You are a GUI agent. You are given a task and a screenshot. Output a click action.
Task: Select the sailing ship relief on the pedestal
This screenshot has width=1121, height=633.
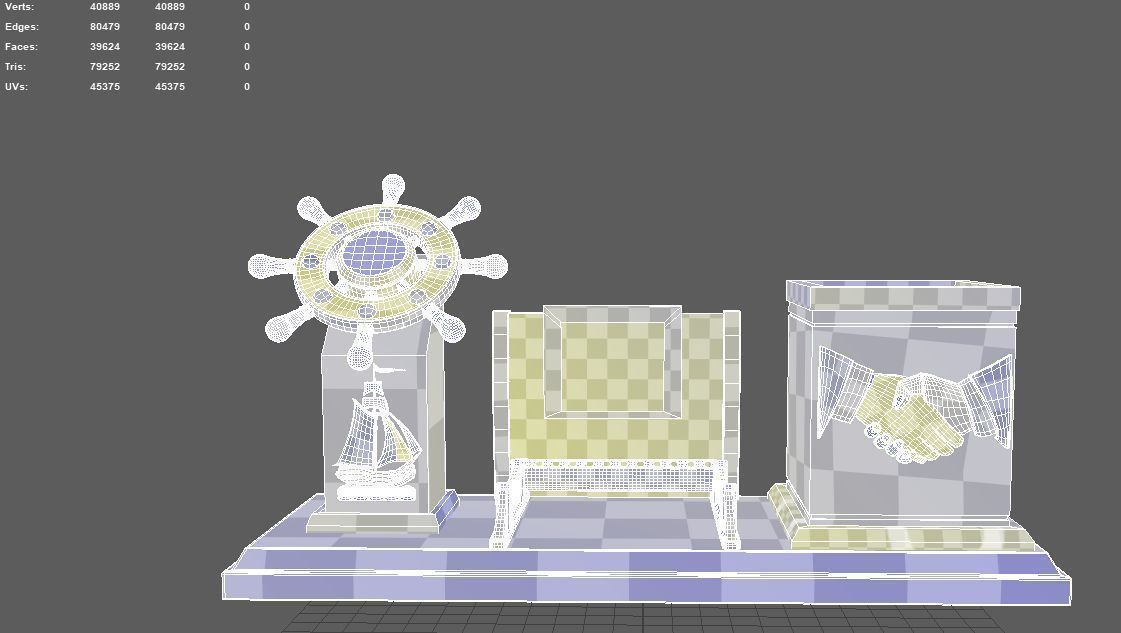[x=377, y=433]
